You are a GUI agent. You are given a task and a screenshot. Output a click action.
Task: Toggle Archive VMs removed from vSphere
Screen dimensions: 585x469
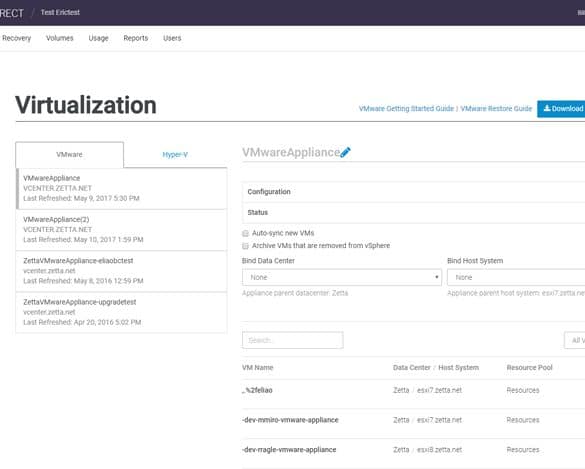pos(245,246)
